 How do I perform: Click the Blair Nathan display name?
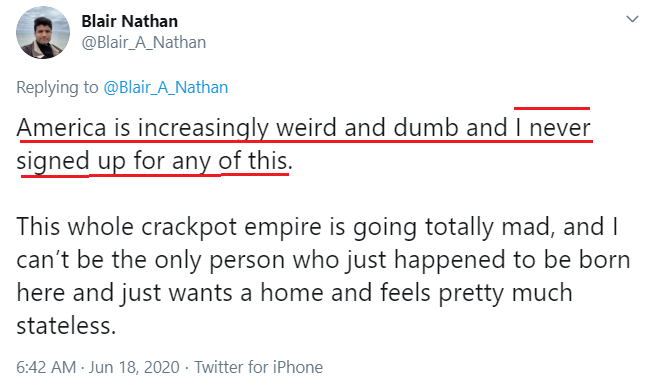(129, 21)
